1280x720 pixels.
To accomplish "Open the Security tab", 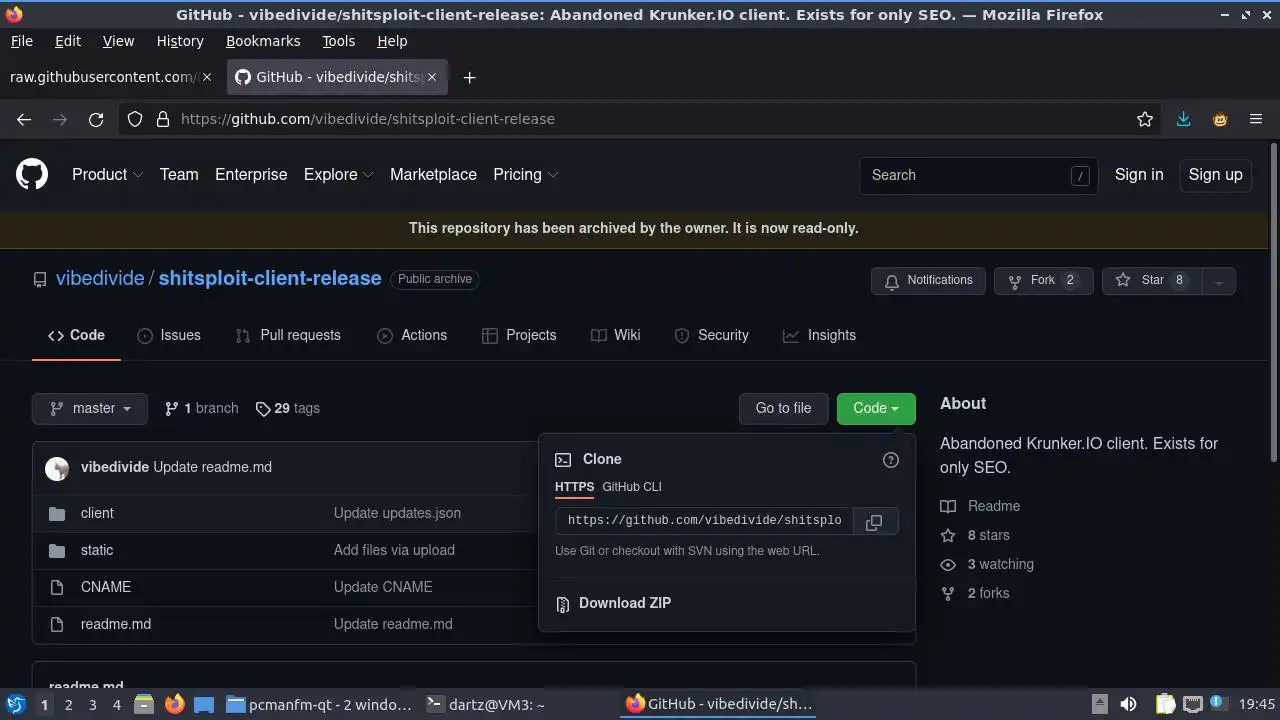I will pos(711,336).
